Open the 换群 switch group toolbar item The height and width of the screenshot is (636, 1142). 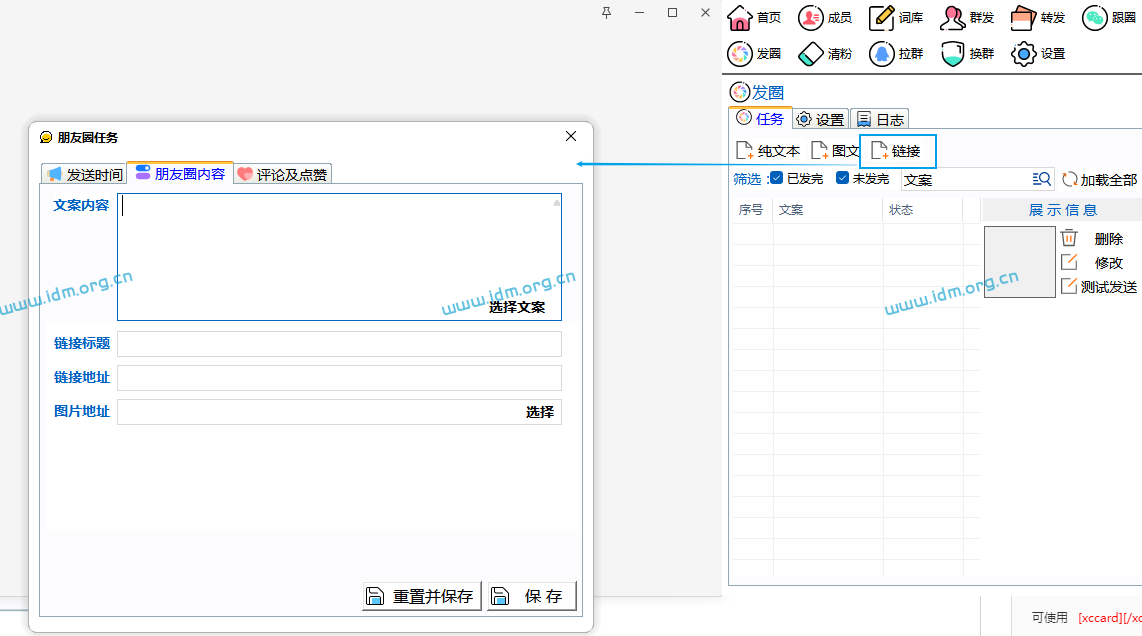coord(967,53)
